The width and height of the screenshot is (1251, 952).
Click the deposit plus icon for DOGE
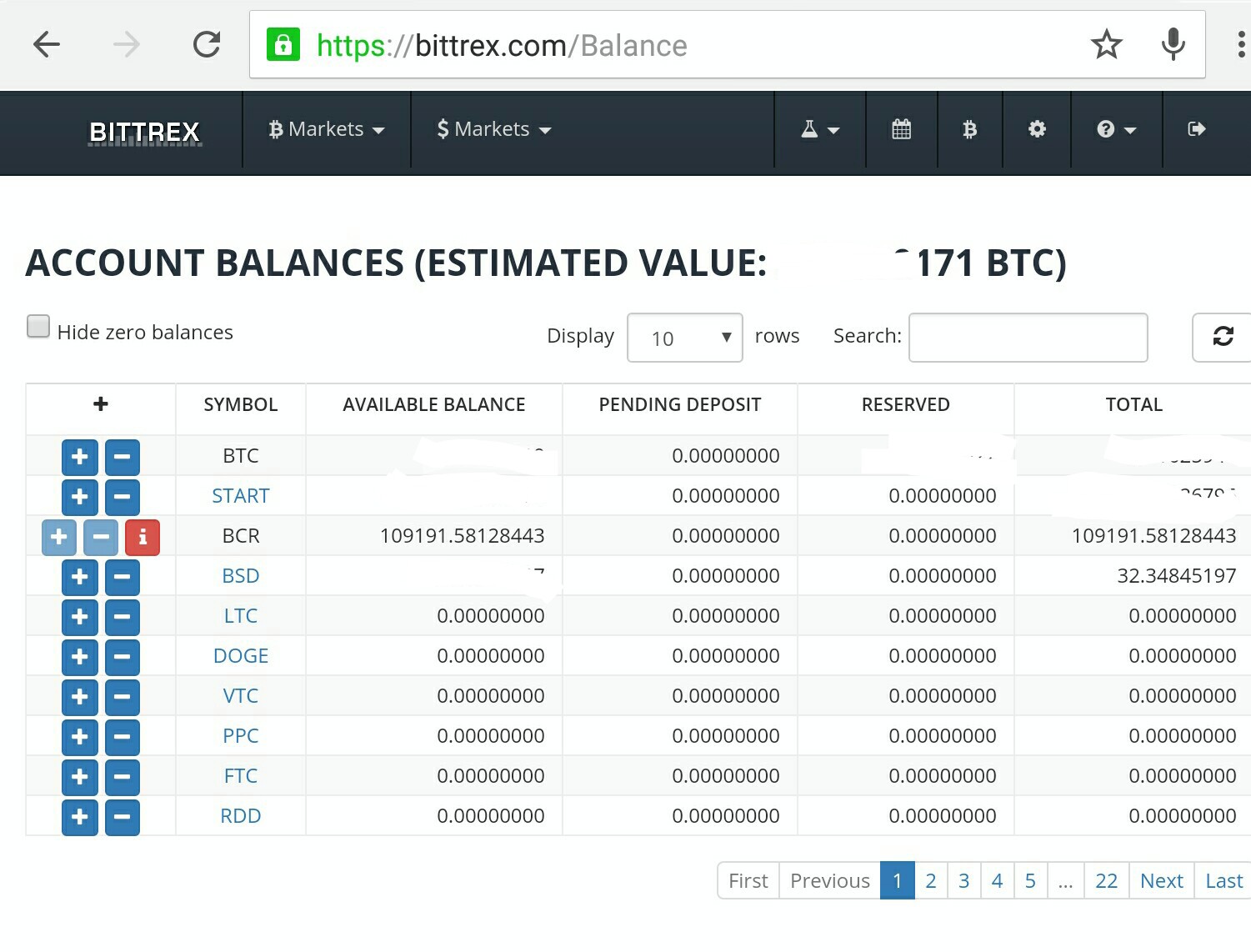tap(80, 657)
